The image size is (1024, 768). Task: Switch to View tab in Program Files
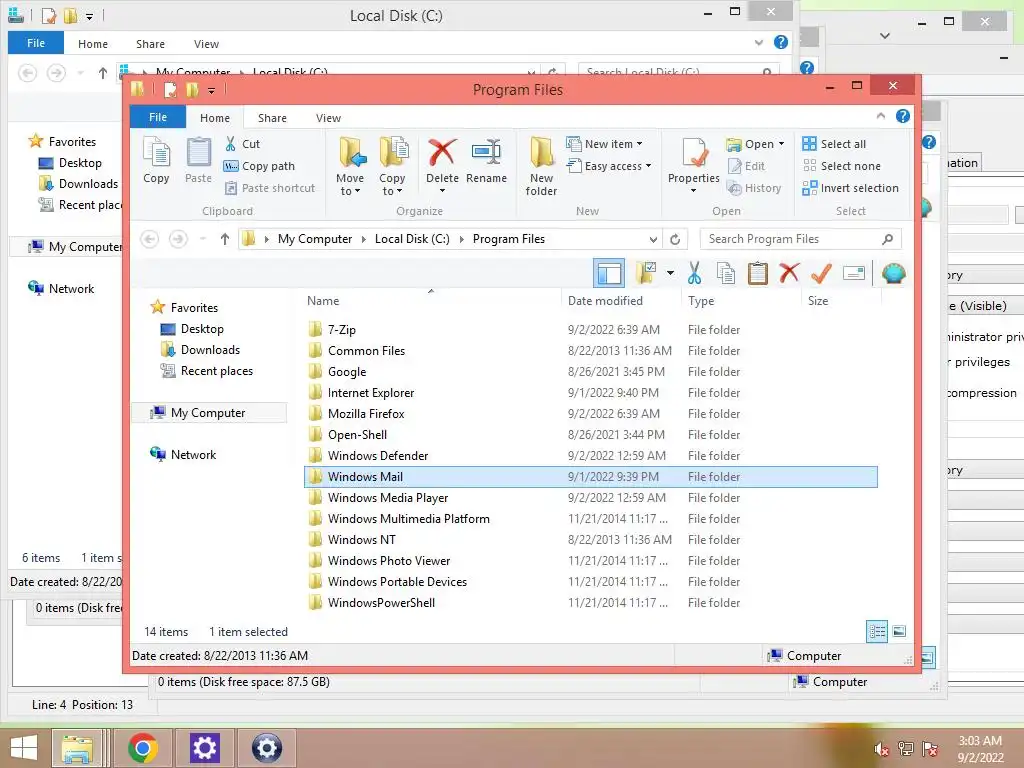pyautogui.click(x=328, y=118)
